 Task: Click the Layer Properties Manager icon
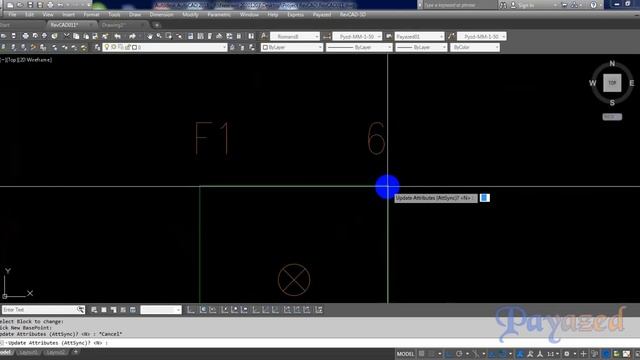pyautogui.click(x=97, y=47)
